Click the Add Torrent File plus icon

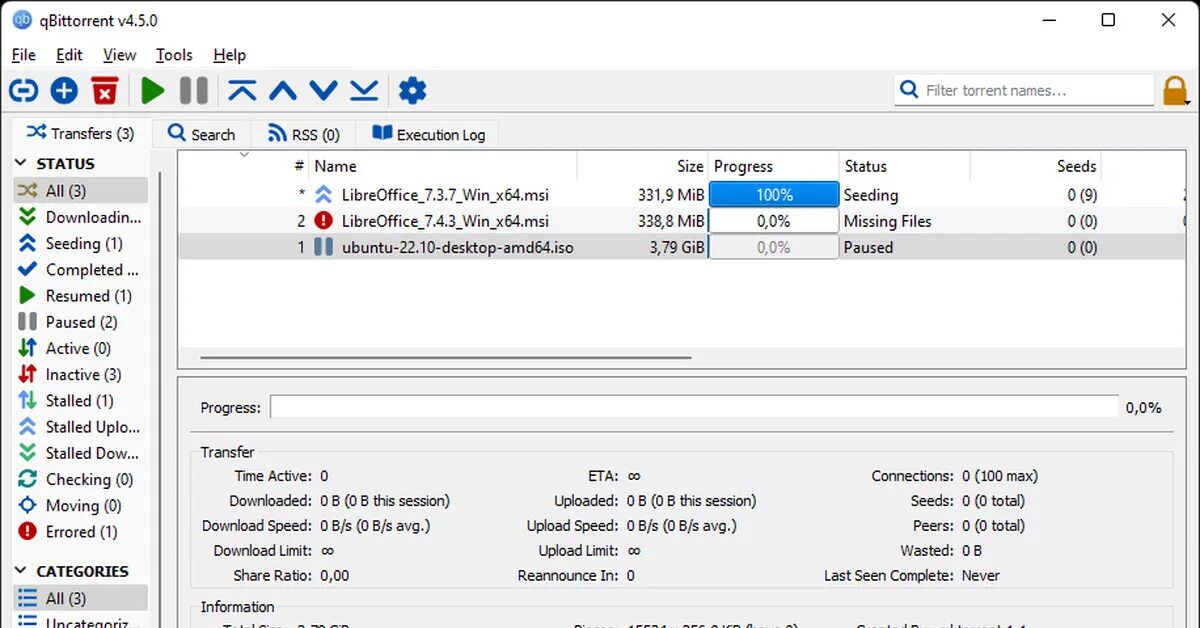64,91
